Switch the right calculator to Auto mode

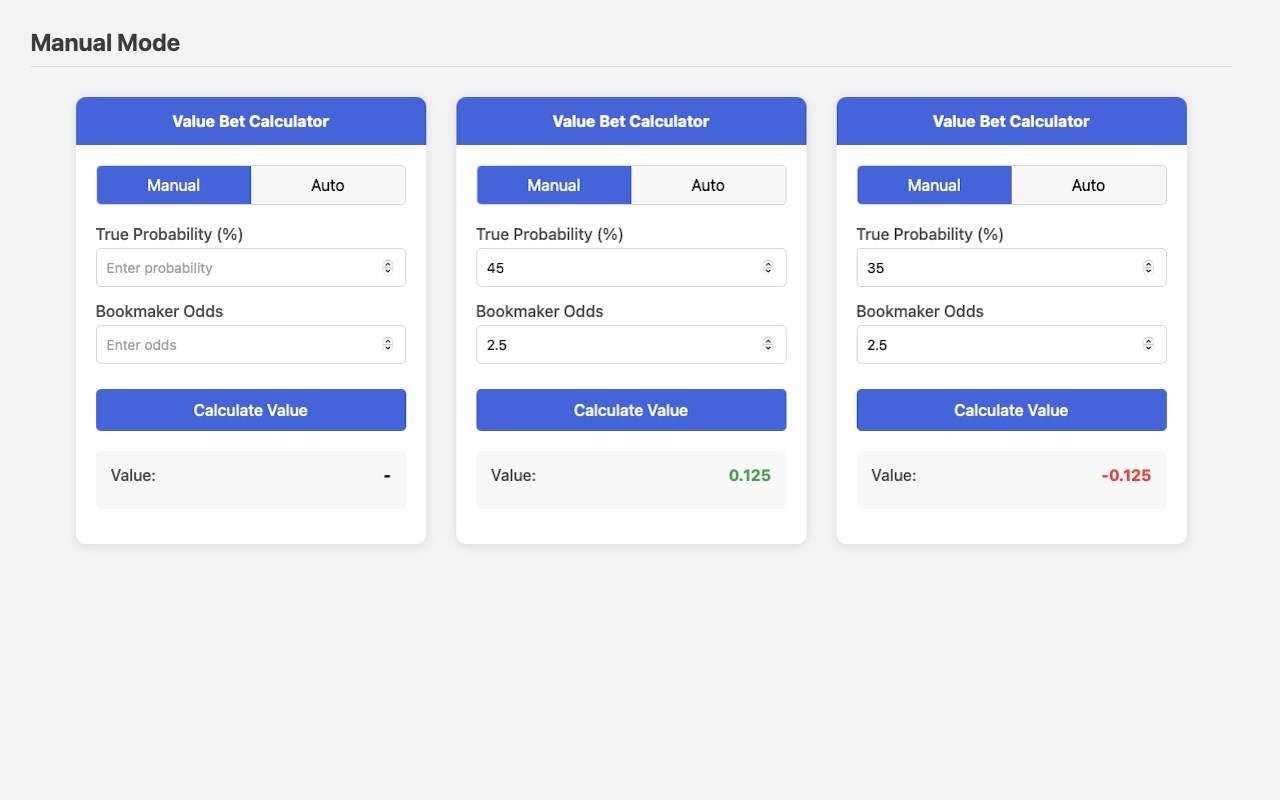coord(1088,185)
